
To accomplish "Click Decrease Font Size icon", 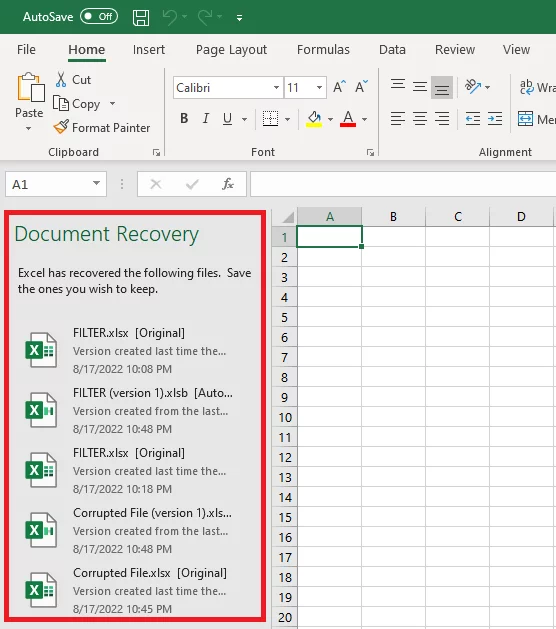I will pos(361,87).
